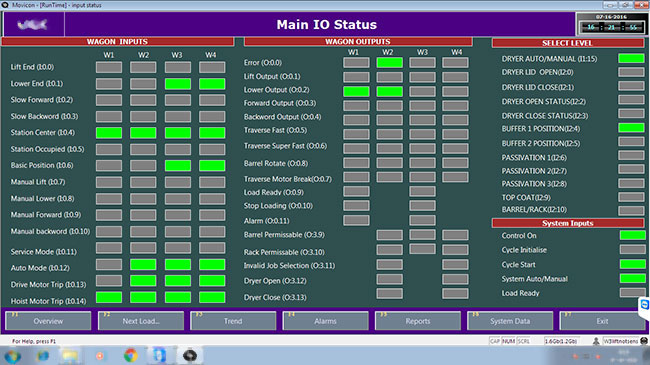
Task: Open the Alarms page
Action: (x=325, y=321)
